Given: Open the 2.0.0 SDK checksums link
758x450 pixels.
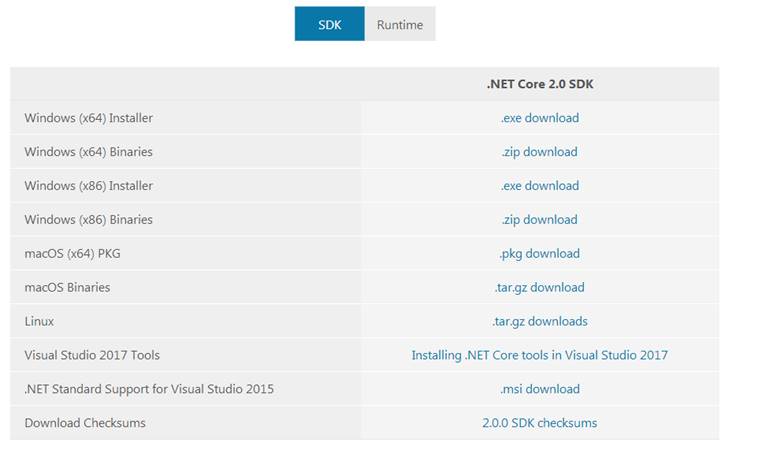Looking at the screenshot, I should (539, 422).
